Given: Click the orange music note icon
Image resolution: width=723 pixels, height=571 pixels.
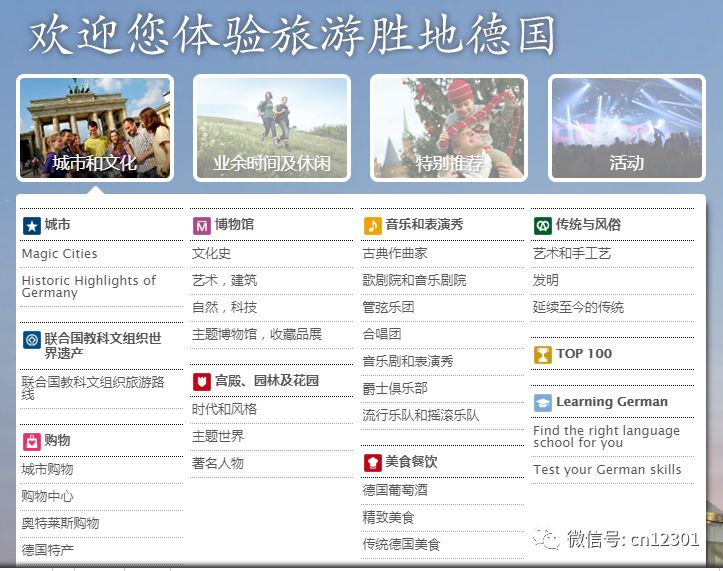Looking at the screenshot, I should click(373, 226).
